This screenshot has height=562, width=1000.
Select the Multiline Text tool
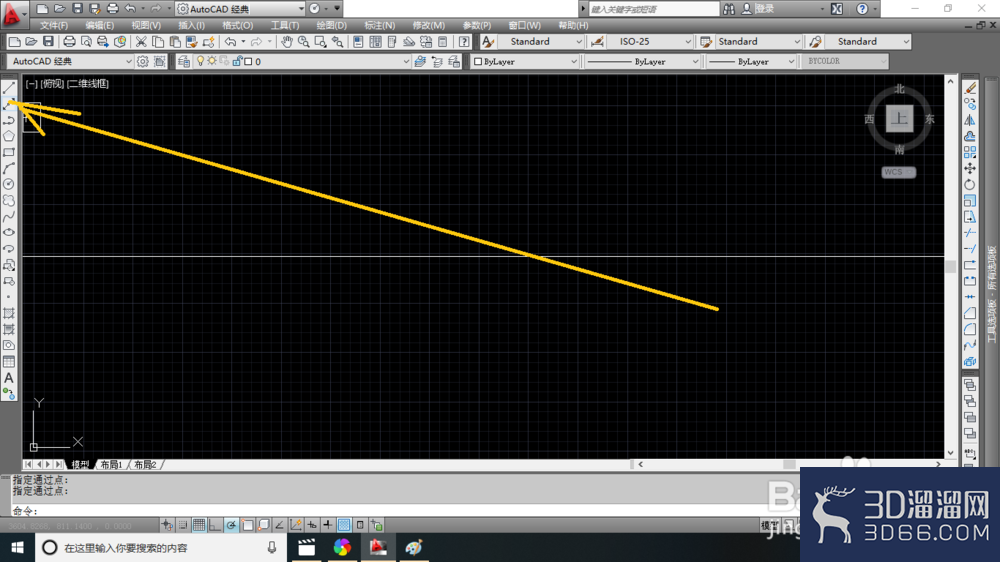point(9,378)
